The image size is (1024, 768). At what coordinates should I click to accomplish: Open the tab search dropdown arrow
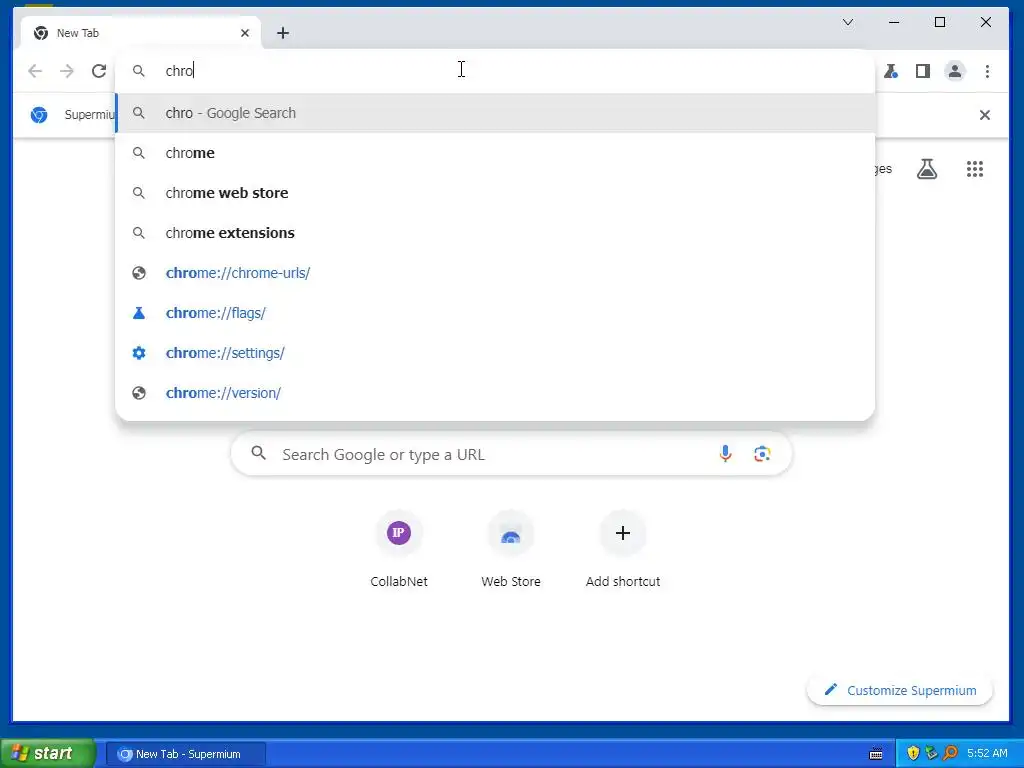848,22
